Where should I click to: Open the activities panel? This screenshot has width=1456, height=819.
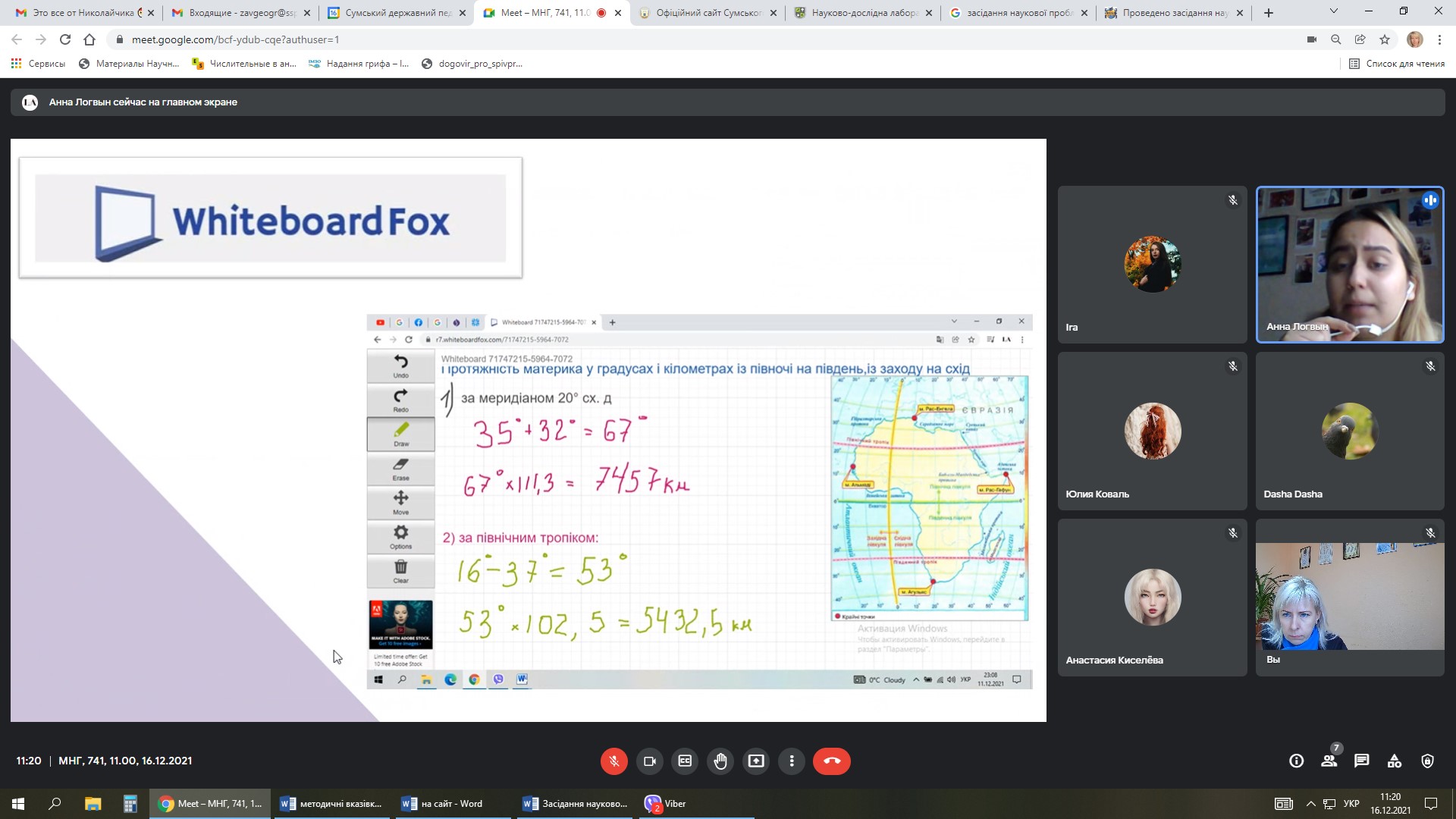[x=1395, y=761]
